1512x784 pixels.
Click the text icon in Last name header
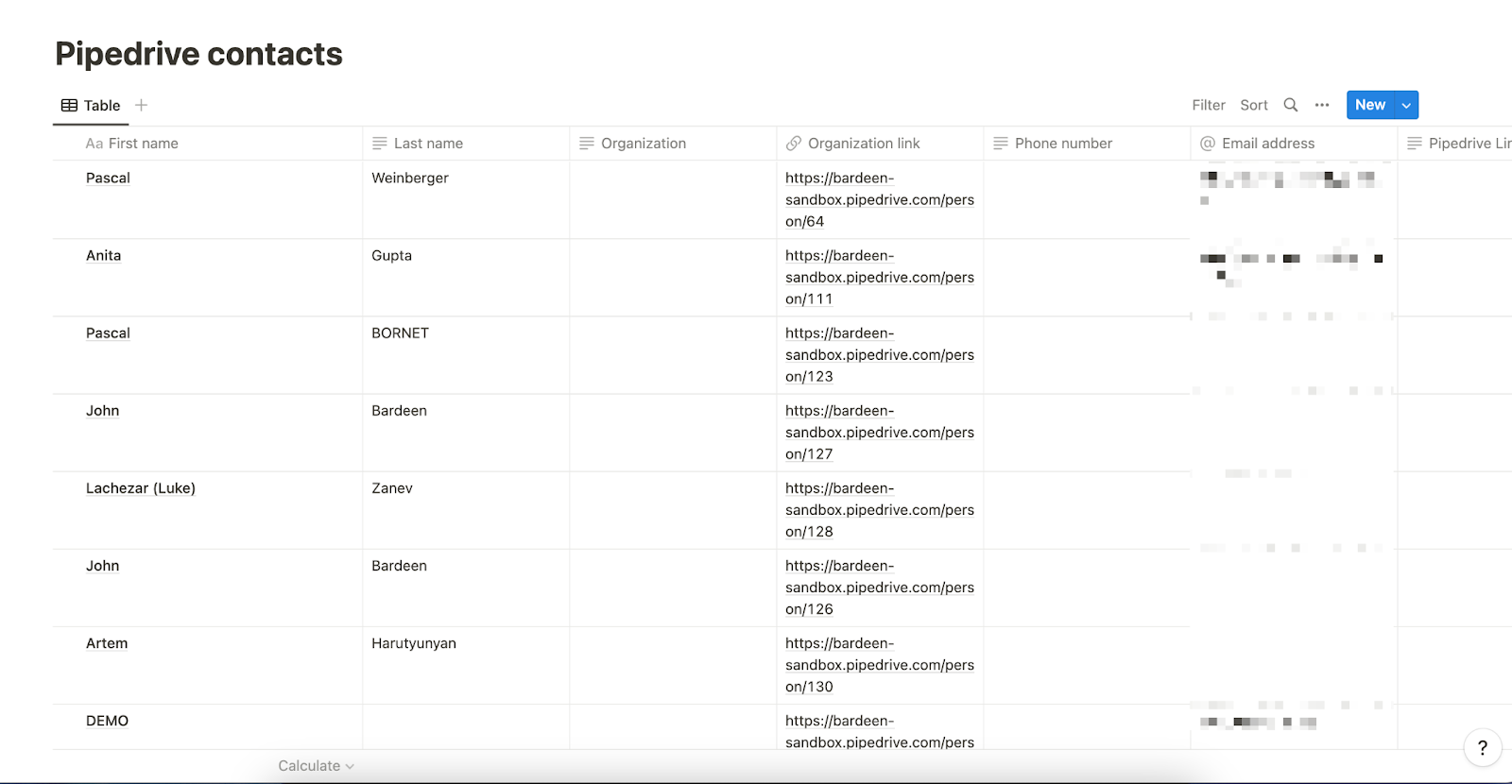[380, 144]
